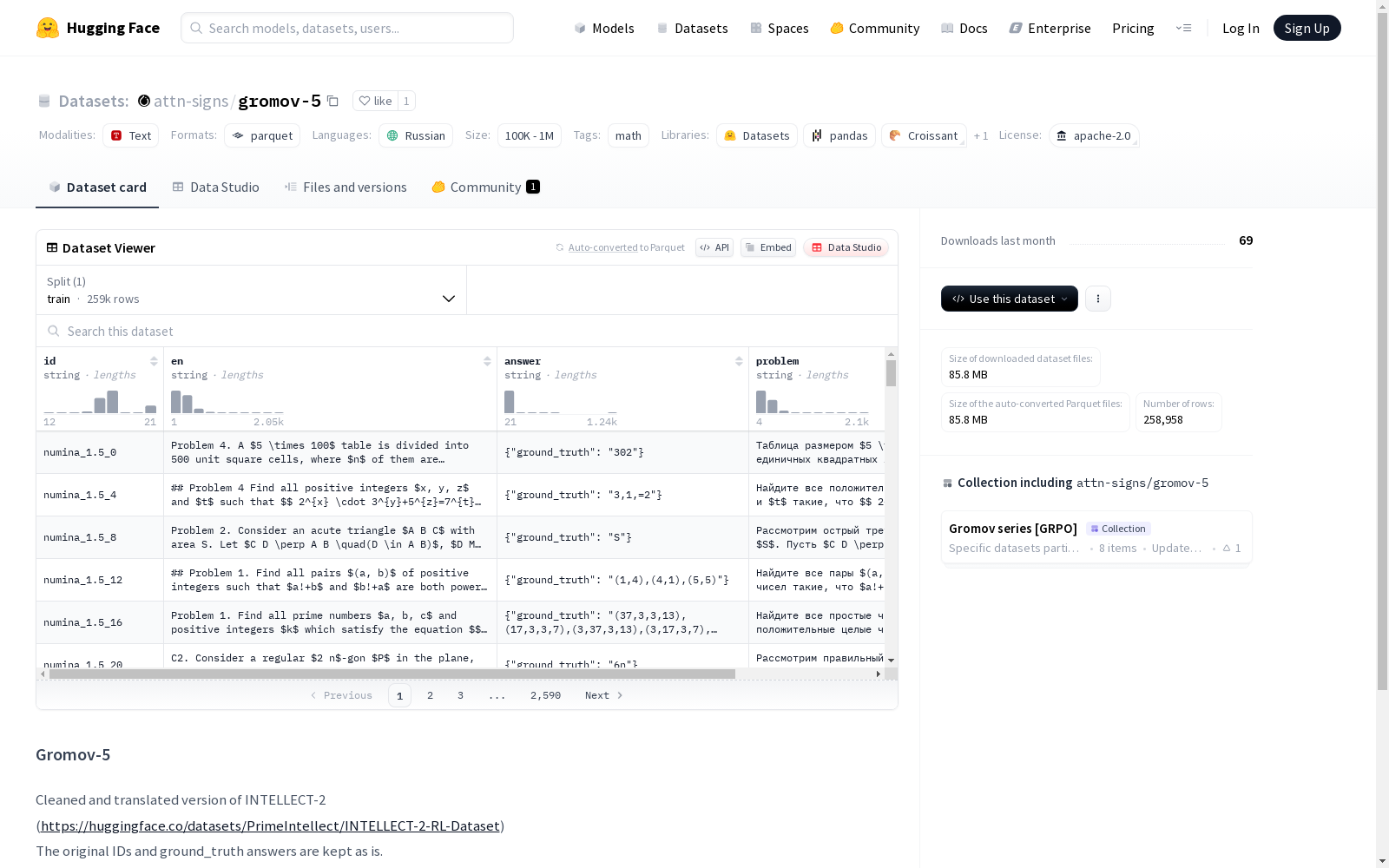Switch to Files and versions tab

coord(346,187)
